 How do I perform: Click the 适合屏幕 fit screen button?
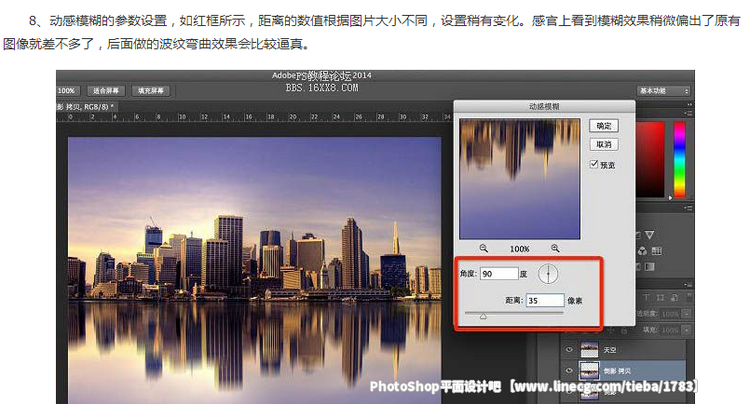tap(106, 91)
